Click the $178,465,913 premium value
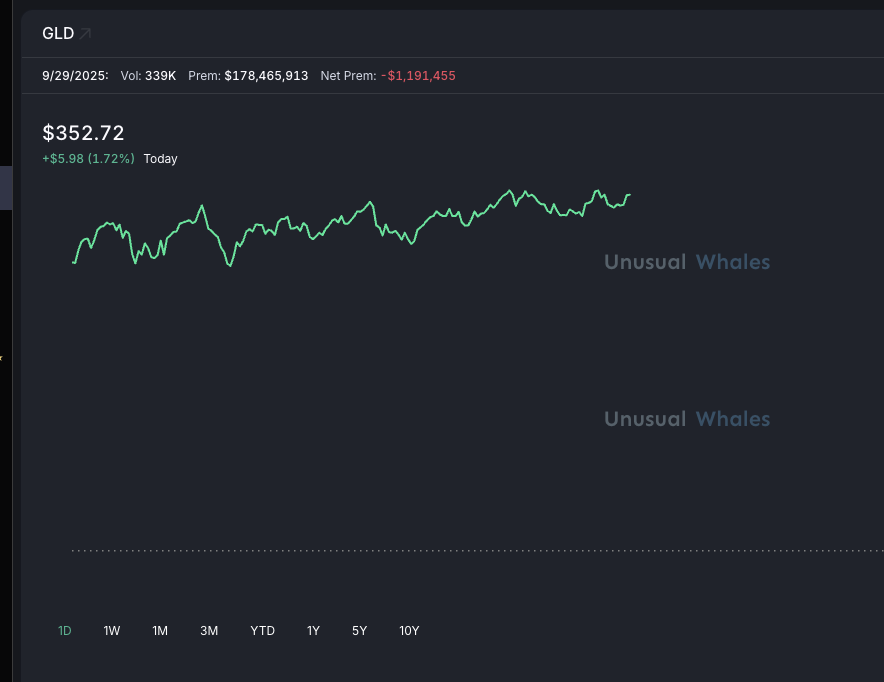Image resolution: width=884 pixels, height=682 pixels. pyautogui.click(x=266, y=76)
